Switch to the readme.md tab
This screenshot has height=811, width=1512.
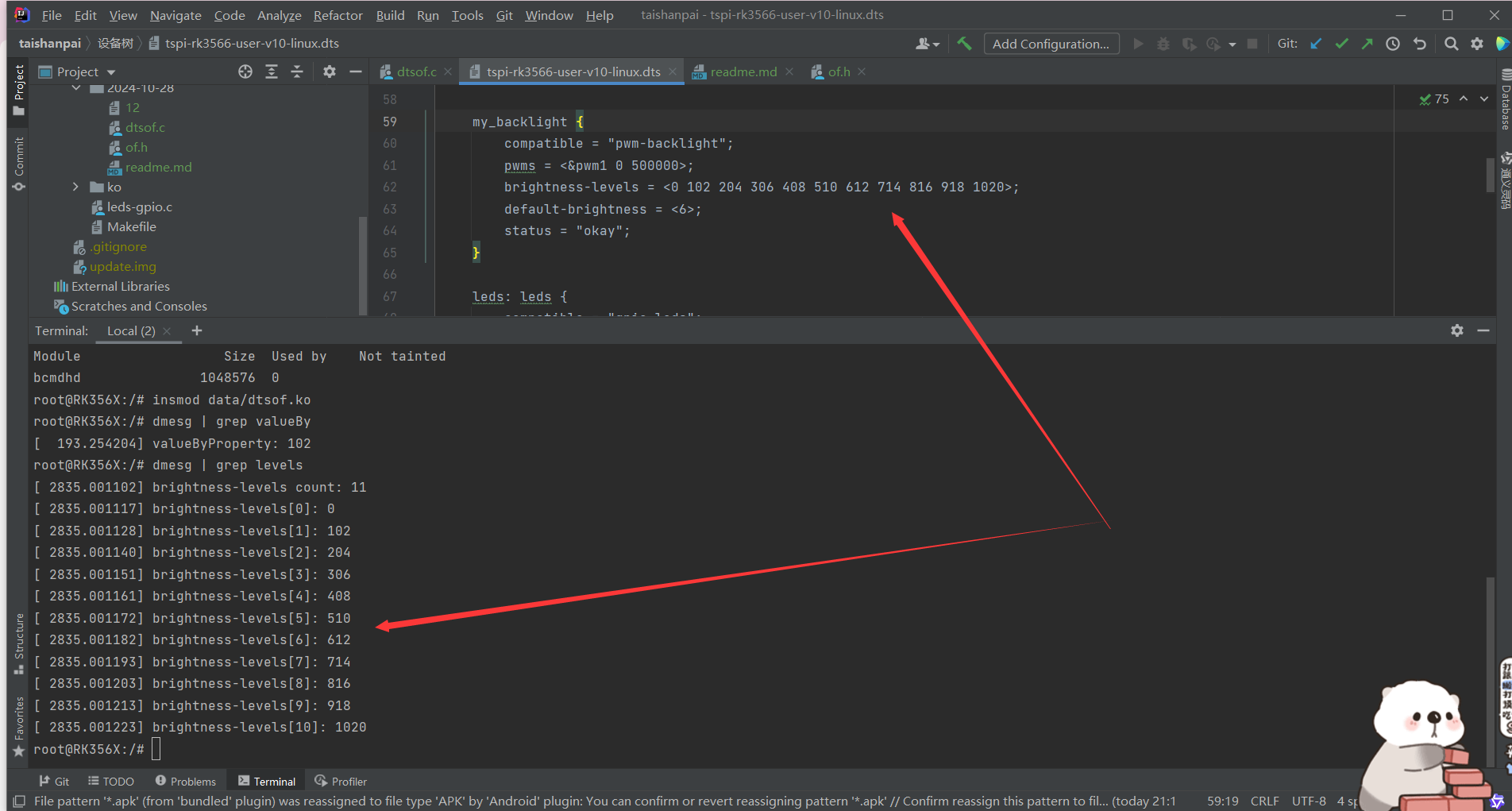[742, 71]
